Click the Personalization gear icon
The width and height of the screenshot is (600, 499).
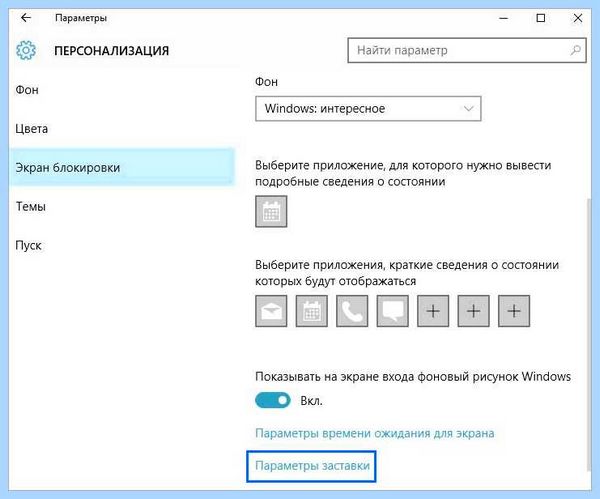pos(26,50)
